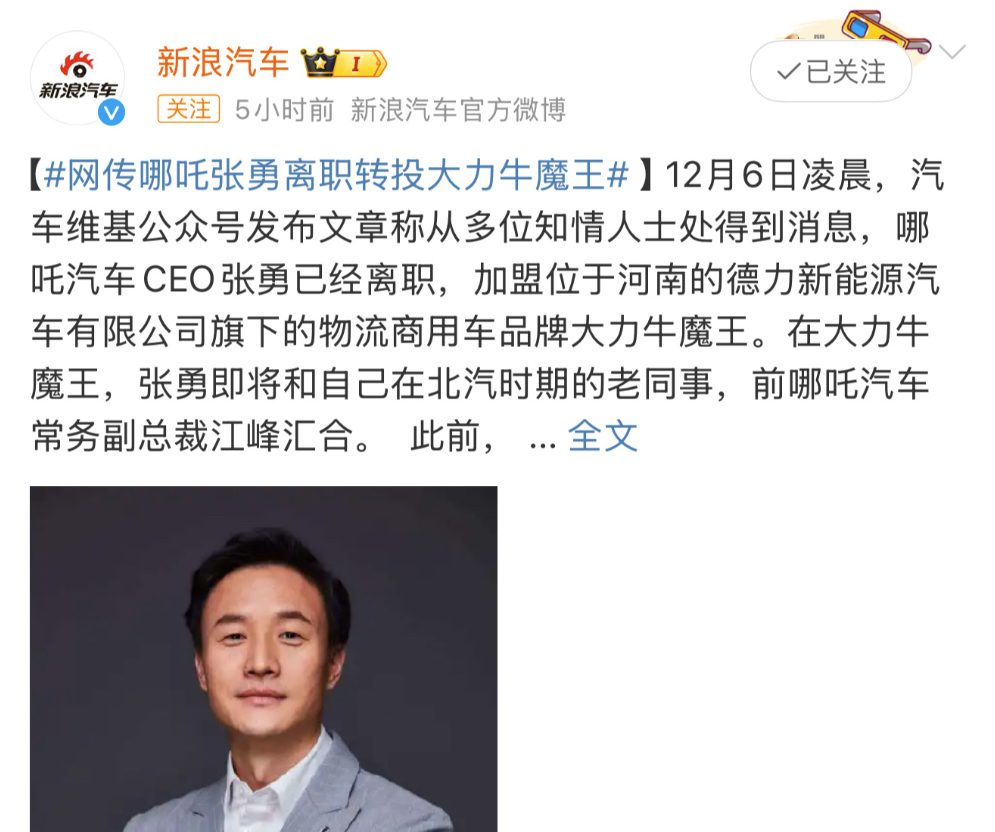Tap the orange level I membership badge
The height and width of the screenshot is (832, 995).
pos(362,63)
